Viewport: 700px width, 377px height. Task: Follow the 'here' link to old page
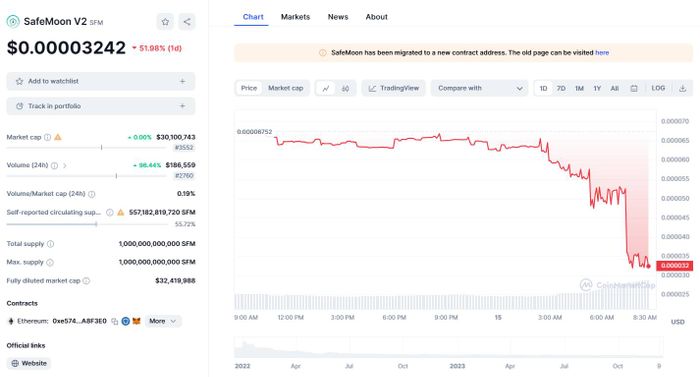pyautogui.click(x=602, y=53)
